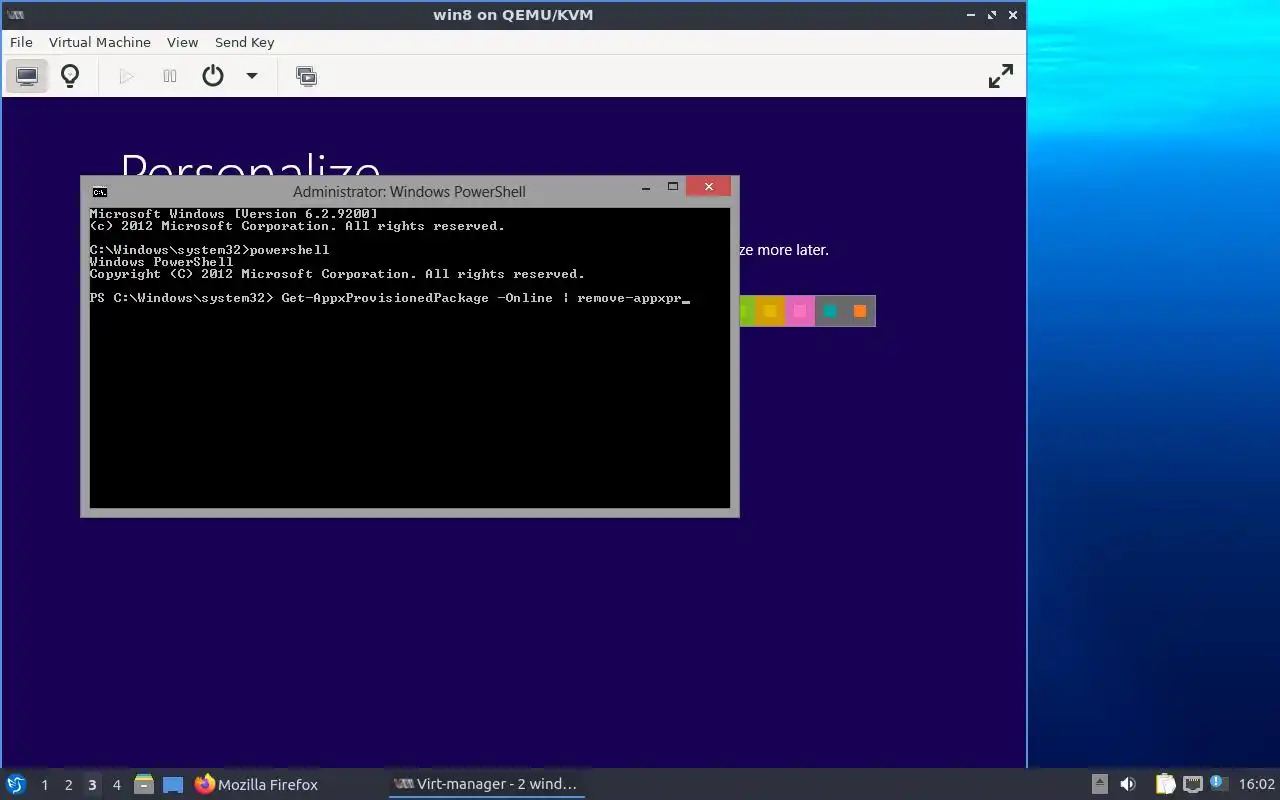Click the virt-manager window menu icon
The image size is (1280, 800).
point(15,15)
